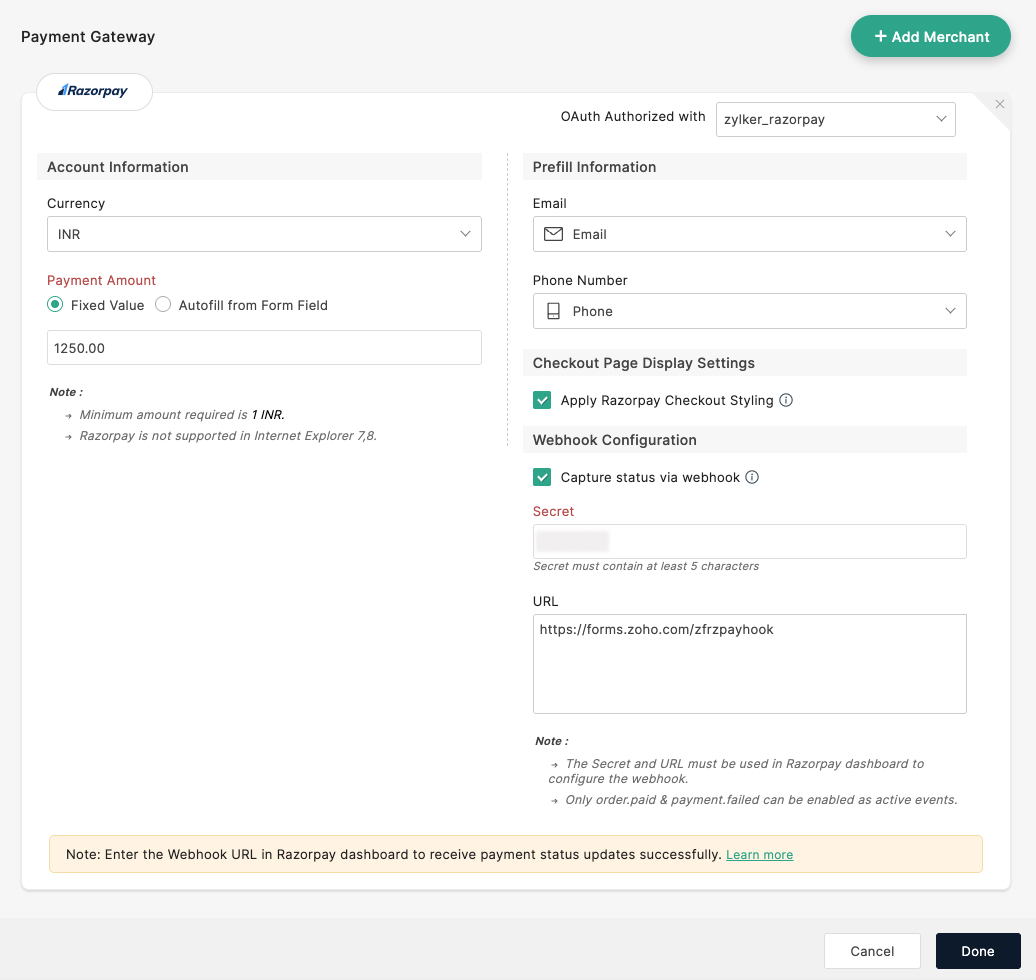Click the info icon beside Apply Razorpay Checkout Styling
Image resolution: width=1036 pixels, height=980 pixels.
click(786, 400)
